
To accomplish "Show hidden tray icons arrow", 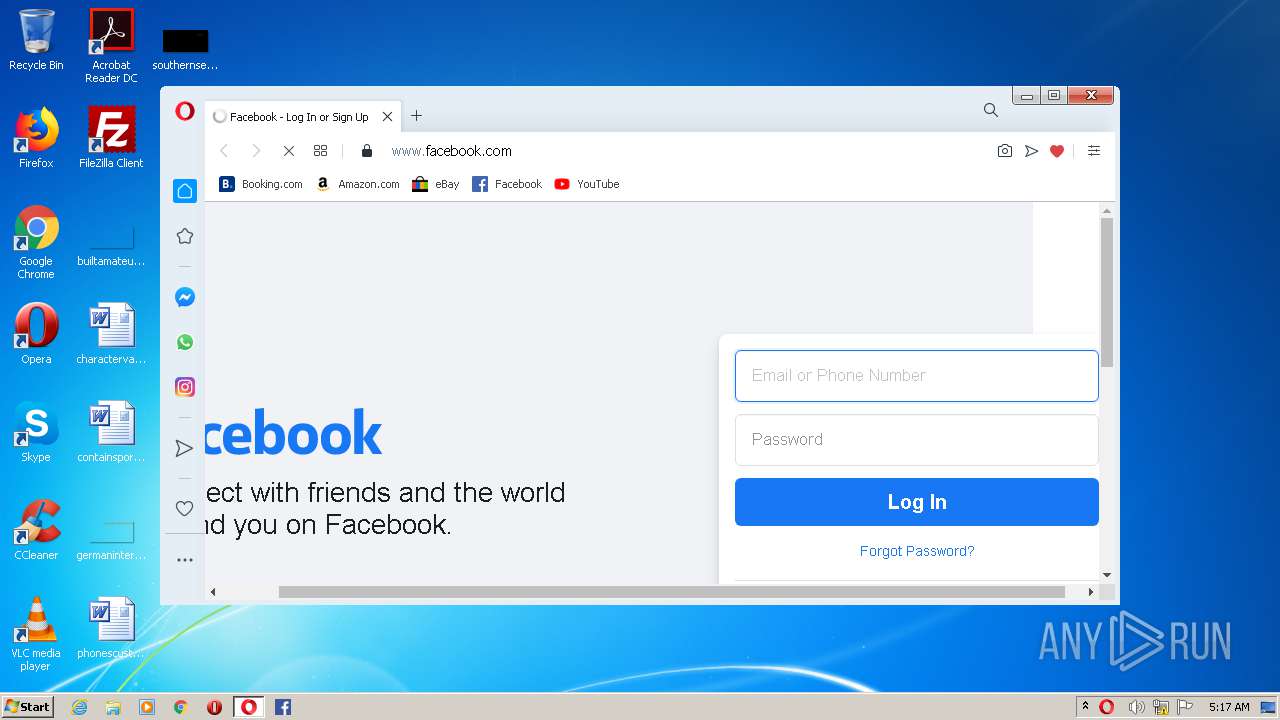I will (x=1085, y=706).
